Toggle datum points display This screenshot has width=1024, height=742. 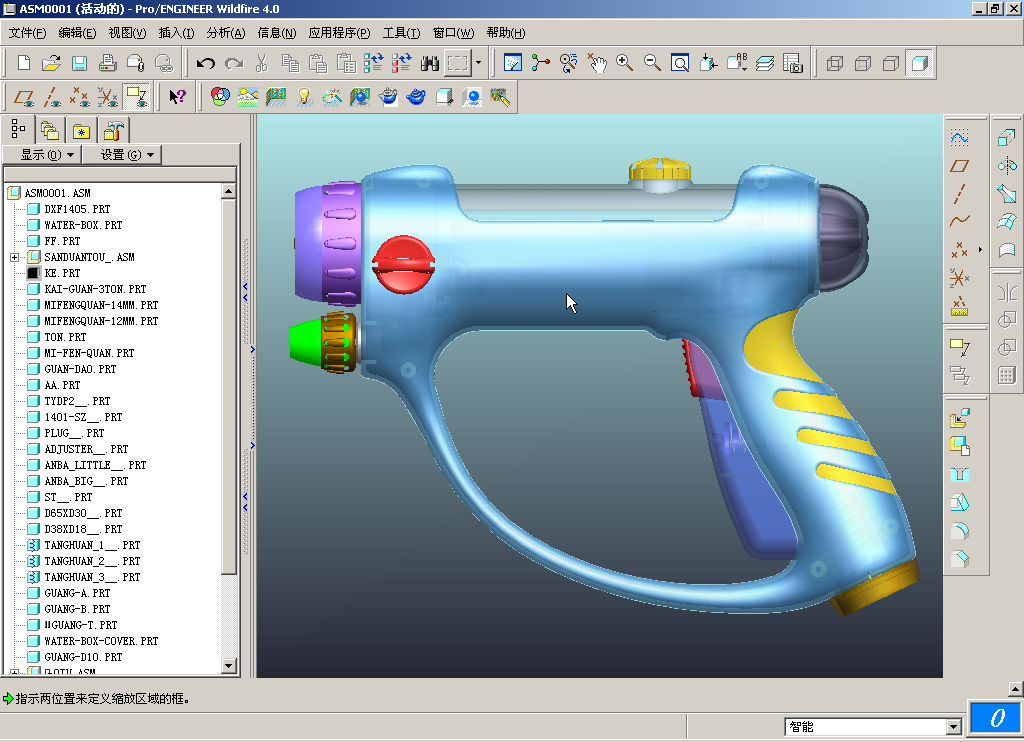80,97
